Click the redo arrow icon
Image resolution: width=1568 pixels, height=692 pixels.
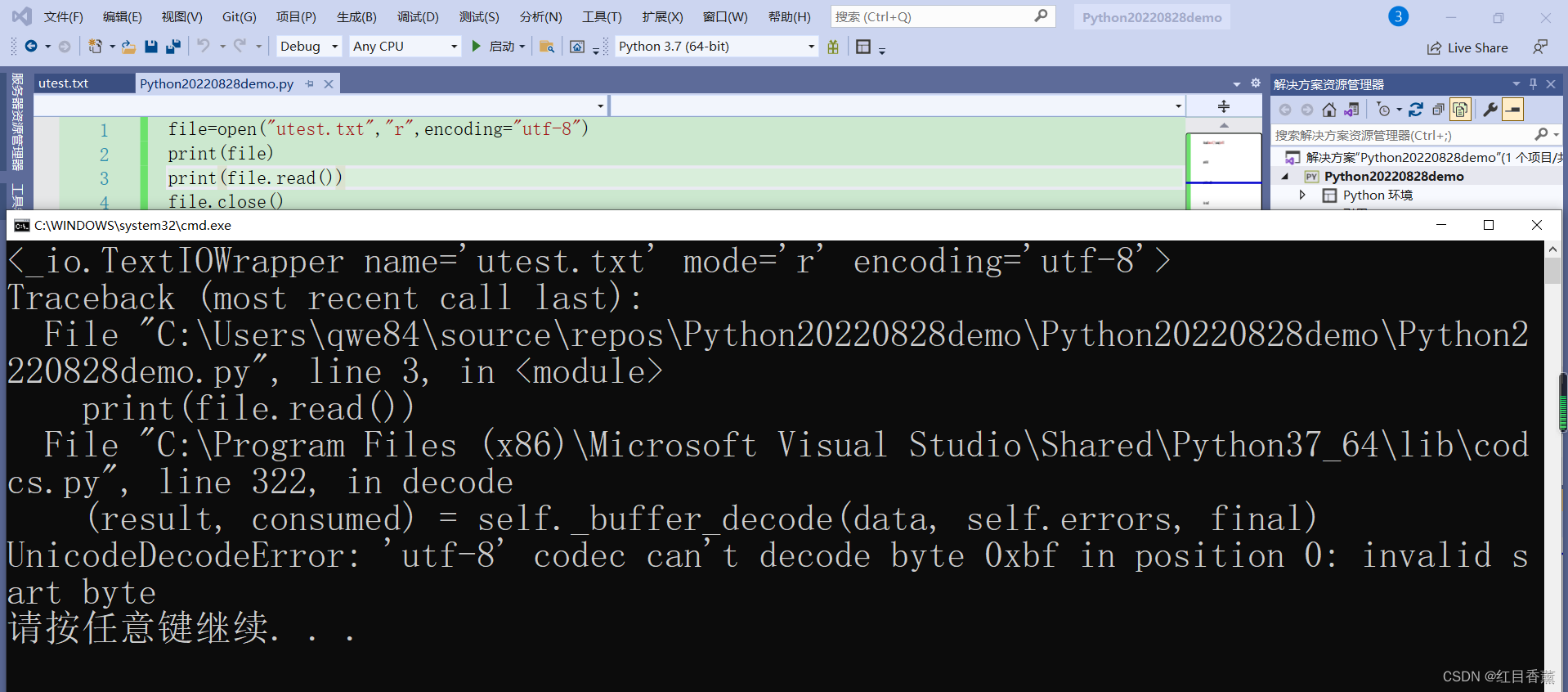click(240, 47)
